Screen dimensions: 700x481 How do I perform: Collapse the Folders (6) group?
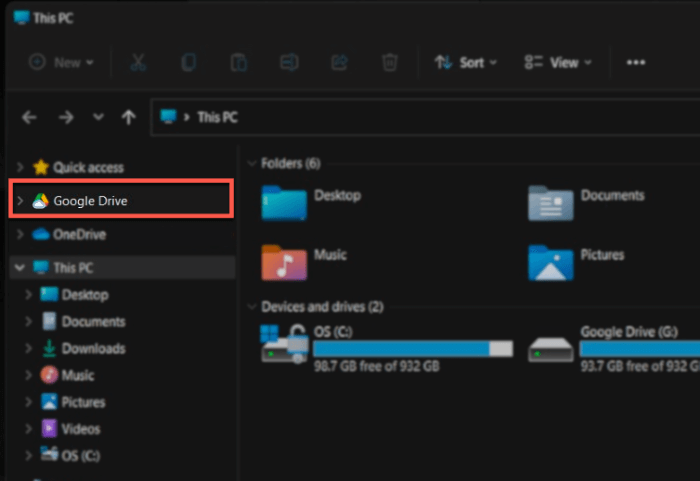tap(252, 163)
